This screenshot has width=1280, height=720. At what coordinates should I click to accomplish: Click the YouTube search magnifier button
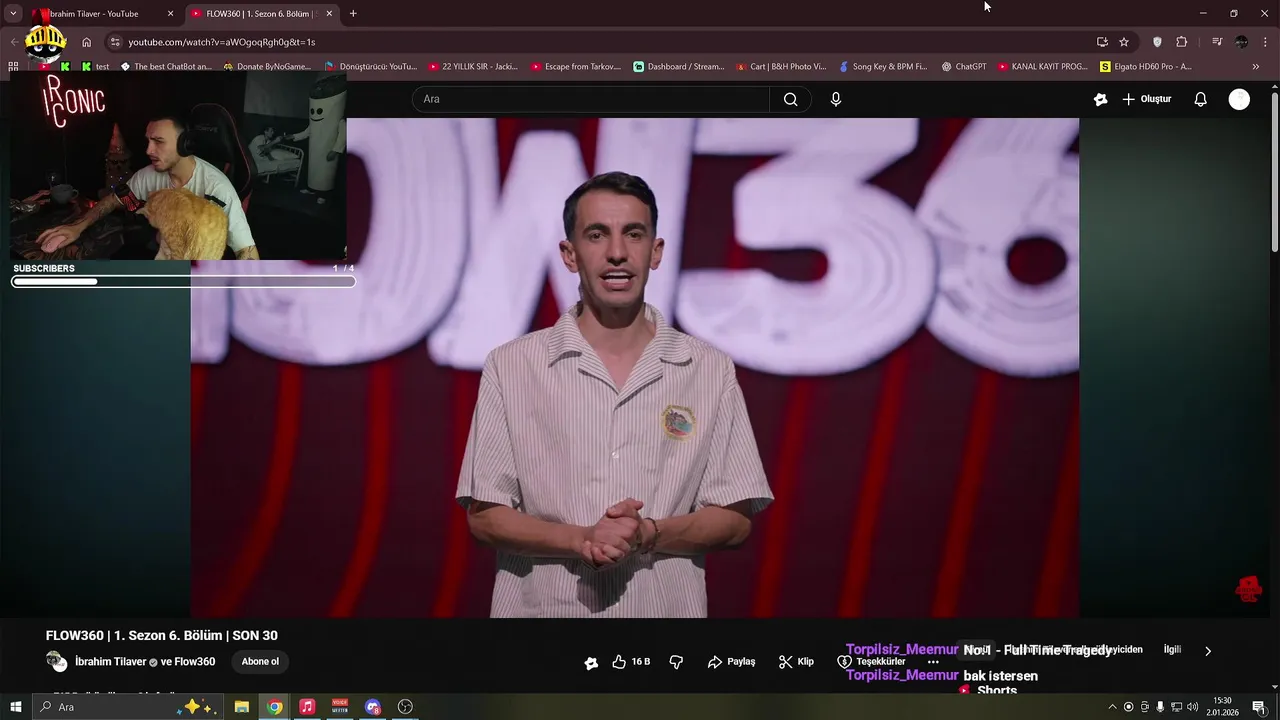click(x=790, y=99)
